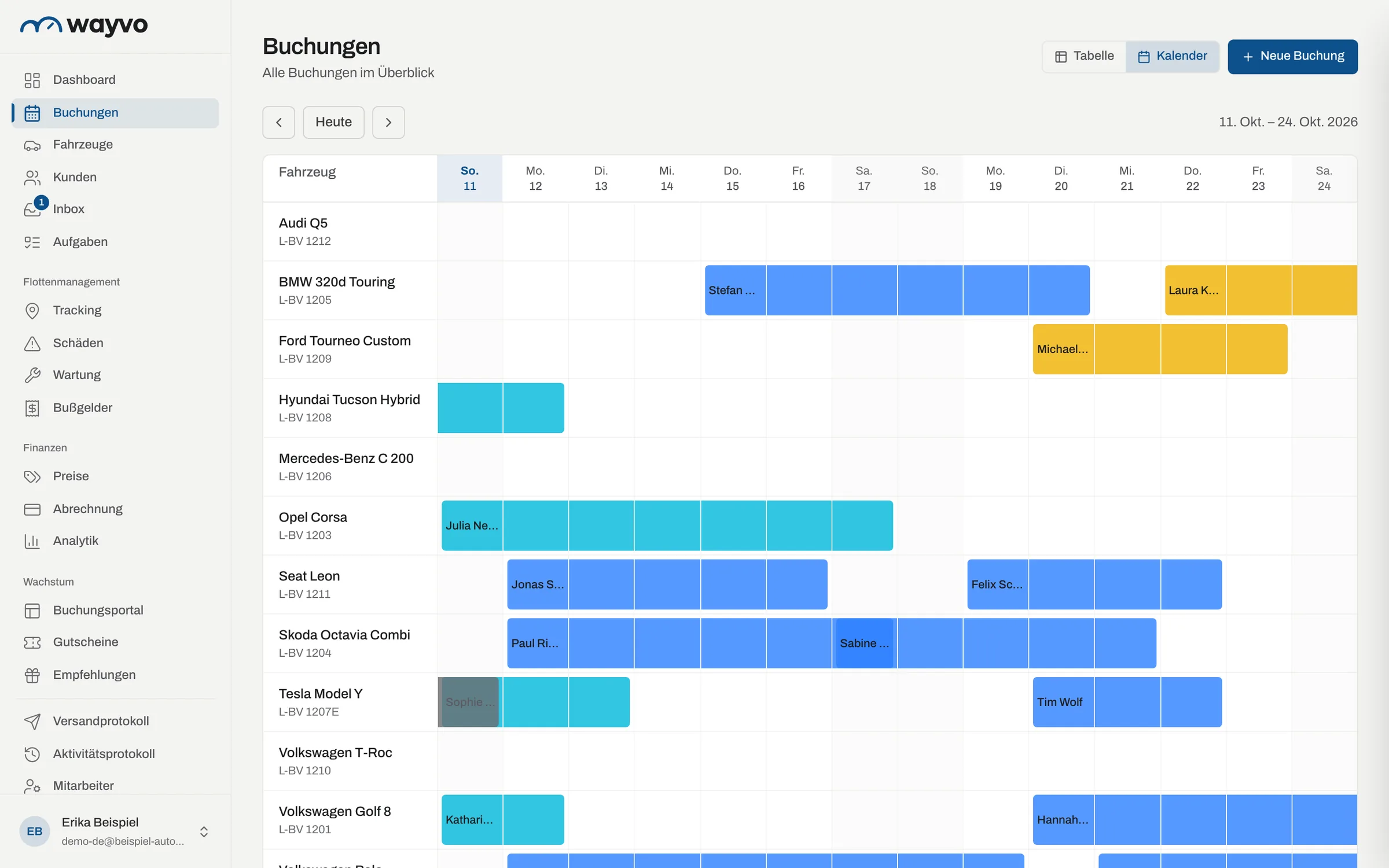Click the Versandprotokoll paper plane icon
This screenshot has width=1389, height=868.
coord(32,721)
